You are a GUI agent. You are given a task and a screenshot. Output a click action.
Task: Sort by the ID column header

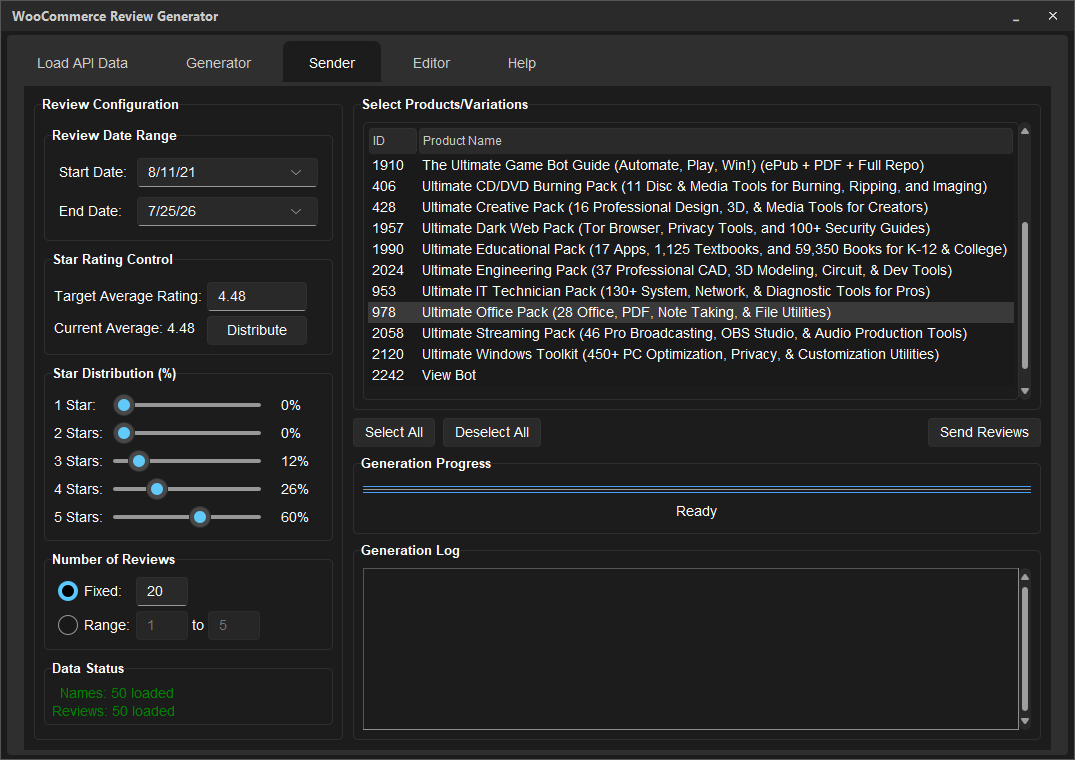tap(393, 140)
